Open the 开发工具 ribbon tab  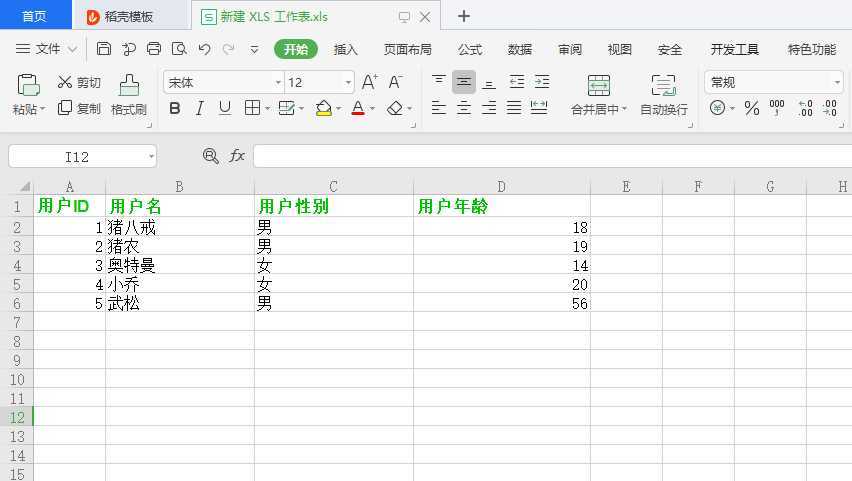[x=735, y=49]
